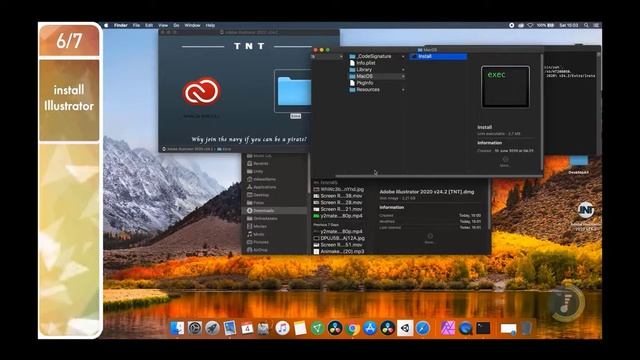The image size is (640, 360).
Task: Open the yellow Notes app in Dock
Action: click(x=300, y=328)
